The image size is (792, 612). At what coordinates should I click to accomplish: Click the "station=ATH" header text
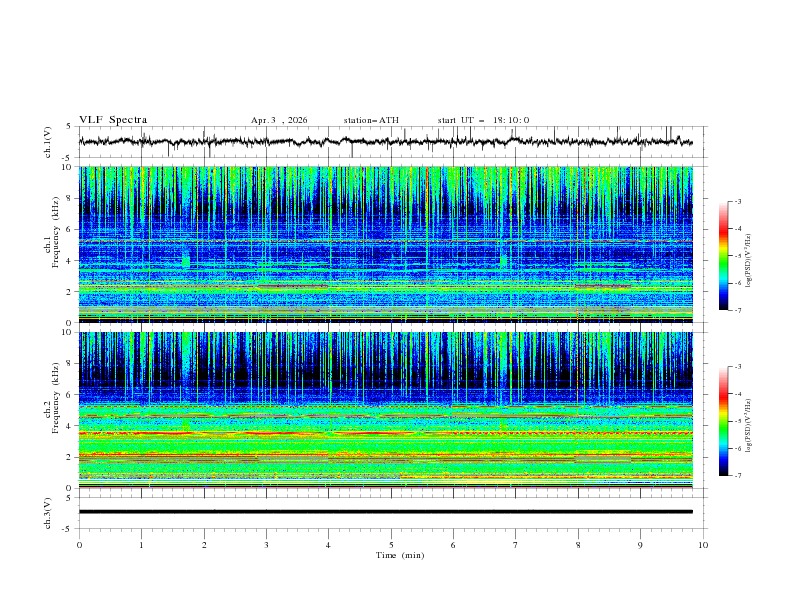pyautogui.click(x=371, y=120)
